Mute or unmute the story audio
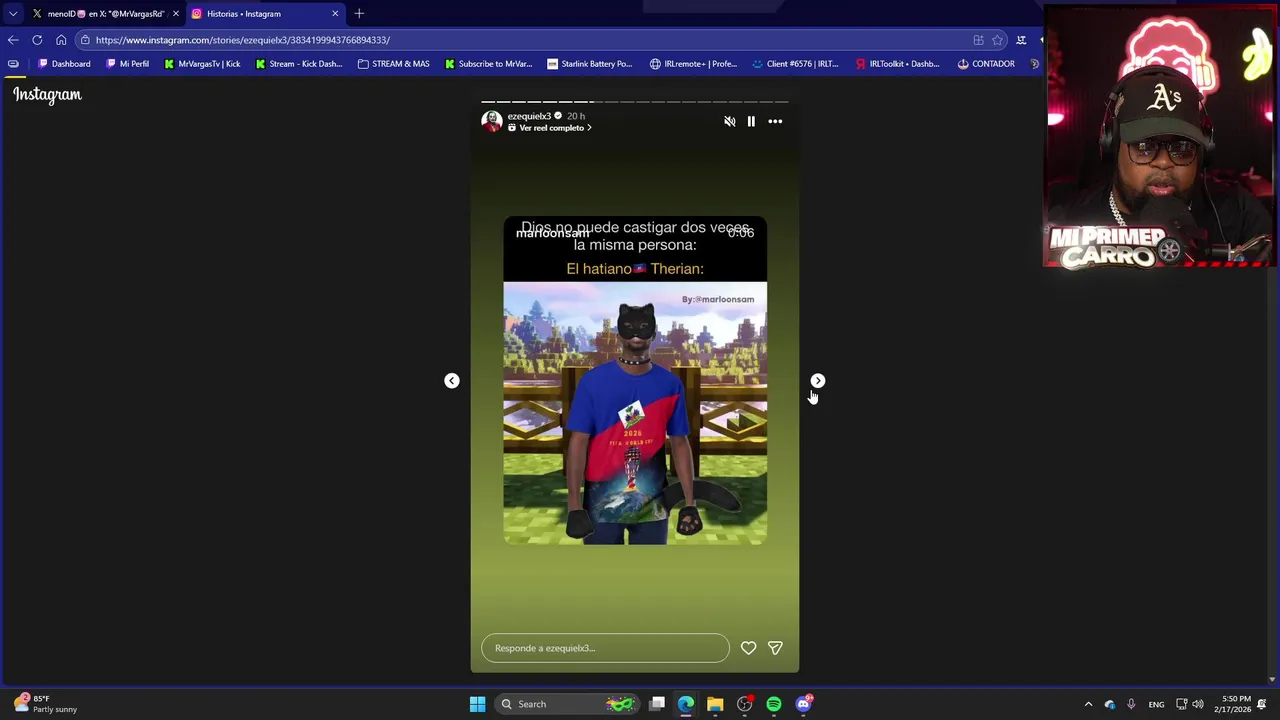Image resolution: width=1280 pixels, height=720 pixels. (729, 121)
